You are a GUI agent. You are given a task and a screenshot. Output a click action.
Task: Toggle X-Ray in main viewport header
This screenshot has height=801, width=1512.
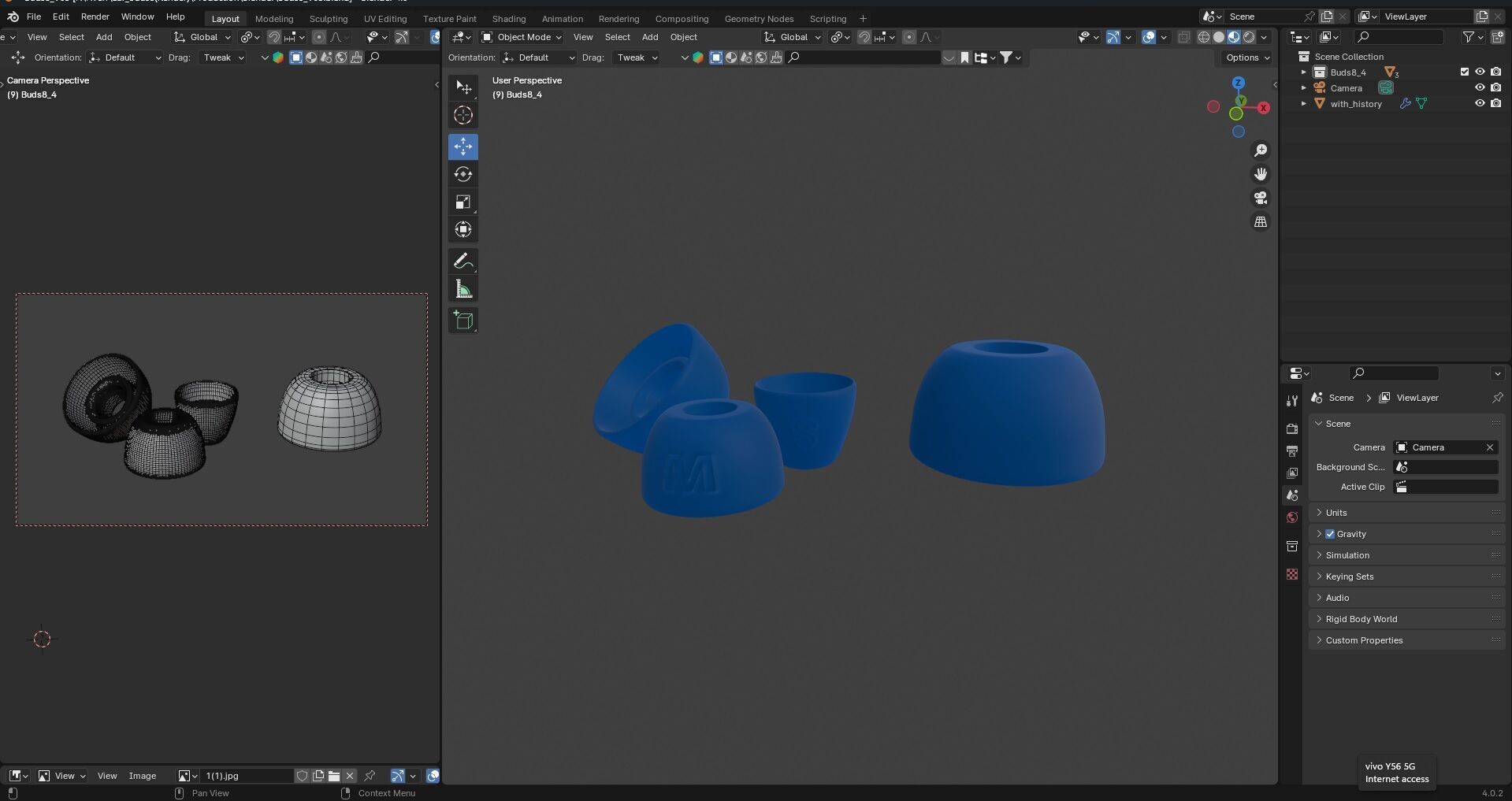click(x=1183, y=37)
